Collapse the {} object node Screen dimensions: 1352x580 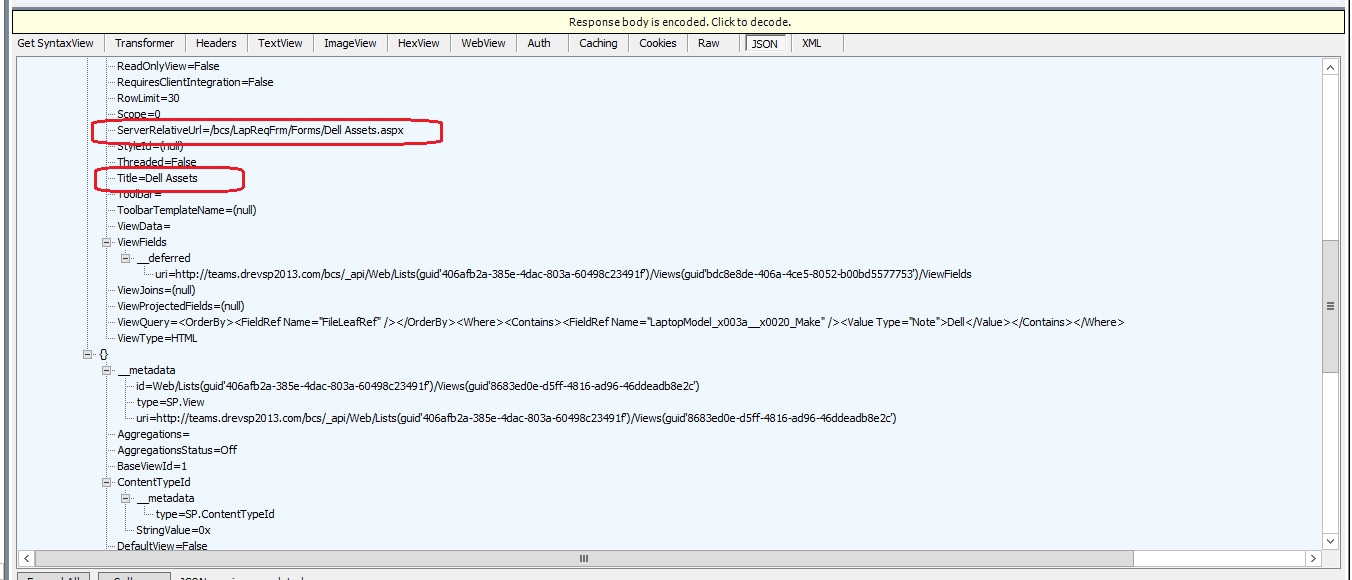pos(87,354)
